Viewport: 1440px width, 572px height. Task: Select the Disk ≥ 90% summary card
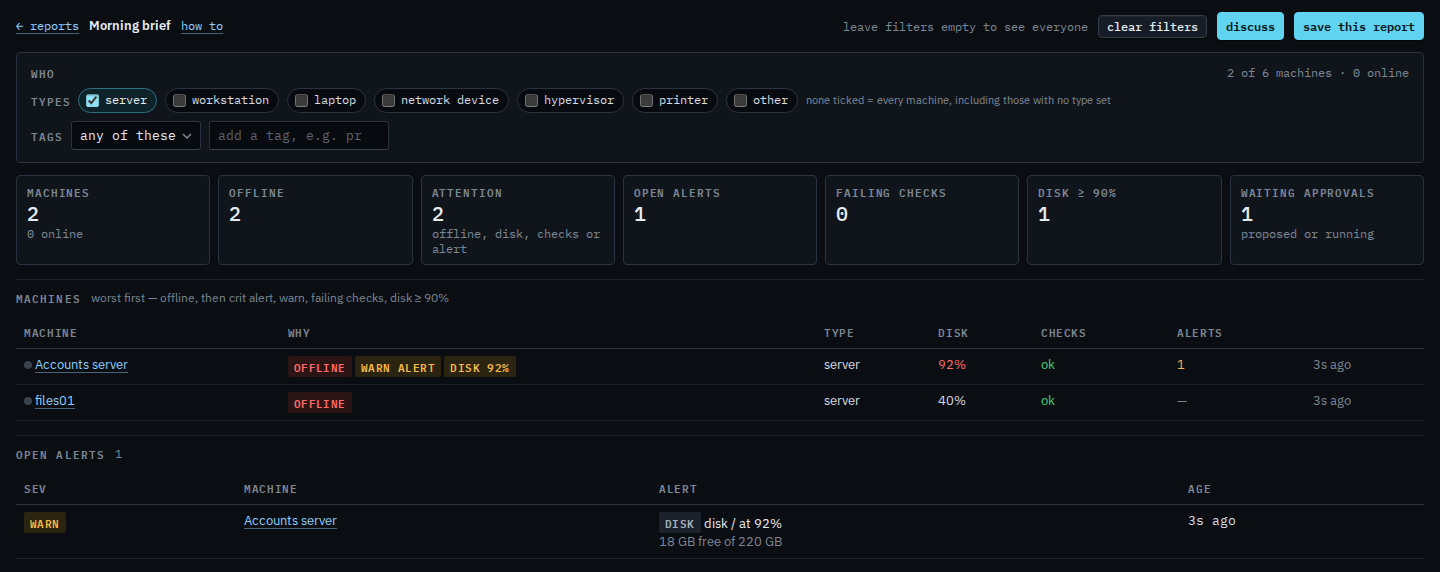(1124, 220)
